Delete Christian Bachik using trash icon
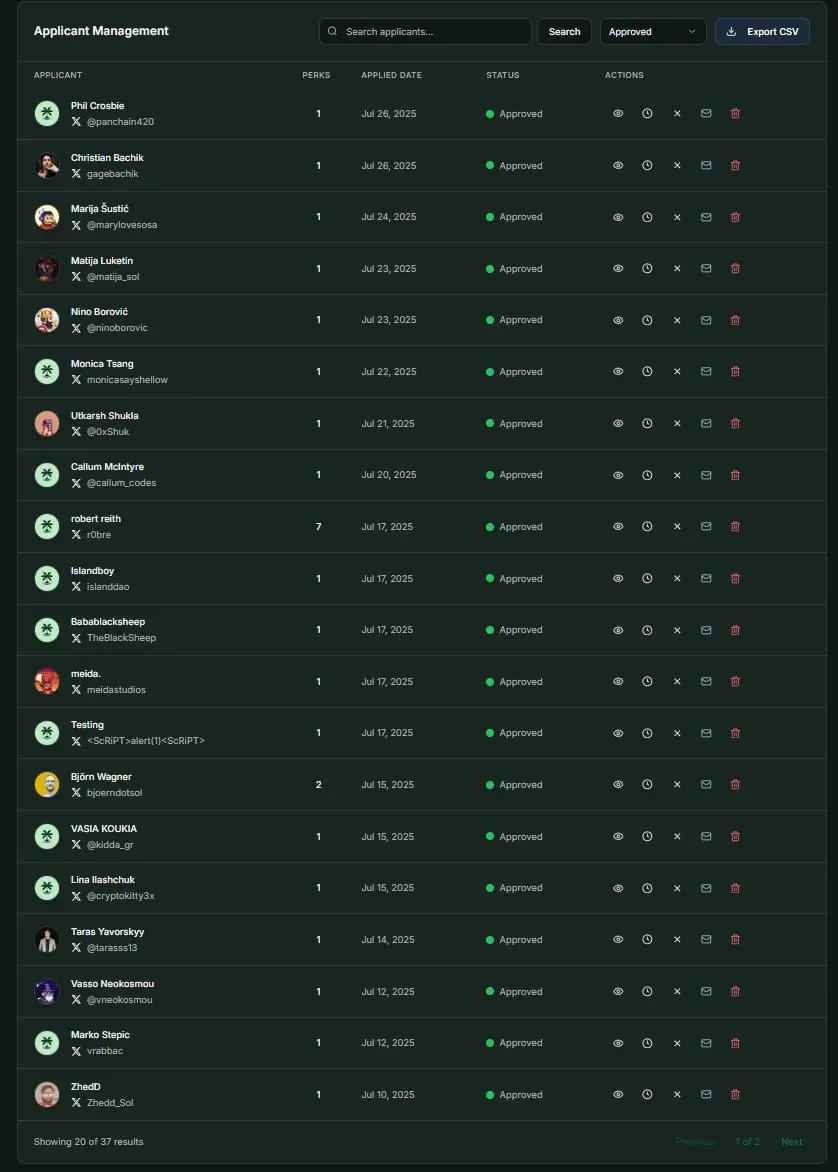 (735, 165)
